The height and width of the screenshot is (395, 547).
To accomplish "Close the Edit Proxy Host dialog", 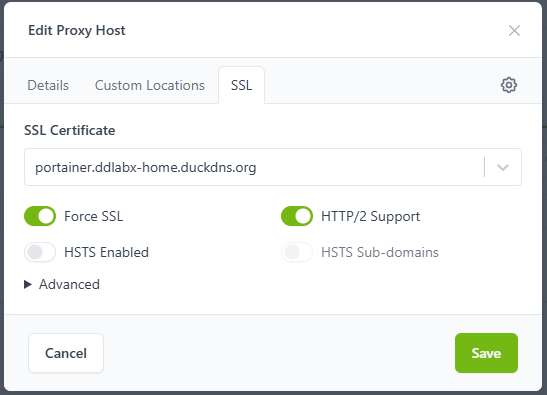I will click(514, 31).
